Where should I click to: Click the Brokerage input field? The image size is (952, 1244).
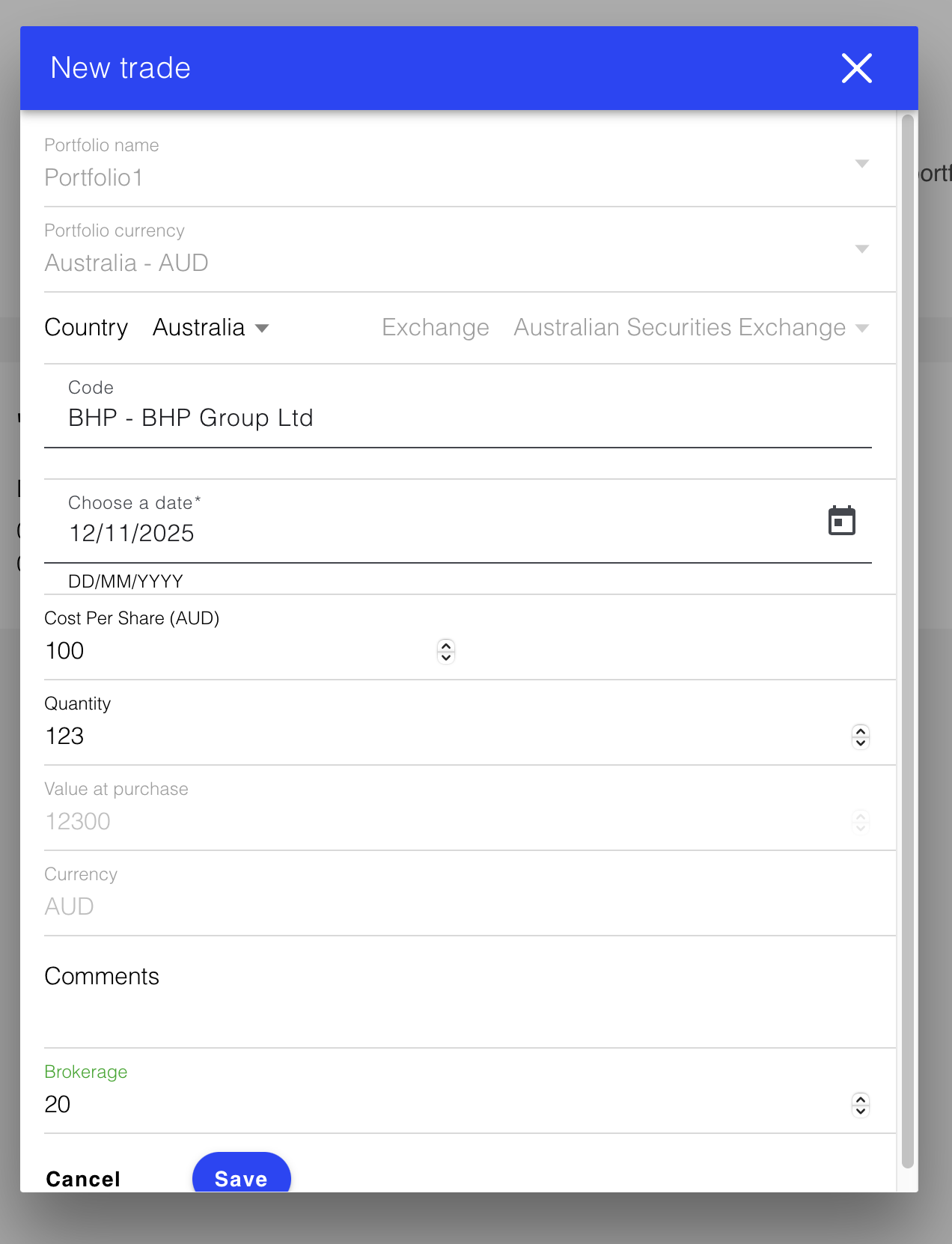click(442, 1104)
